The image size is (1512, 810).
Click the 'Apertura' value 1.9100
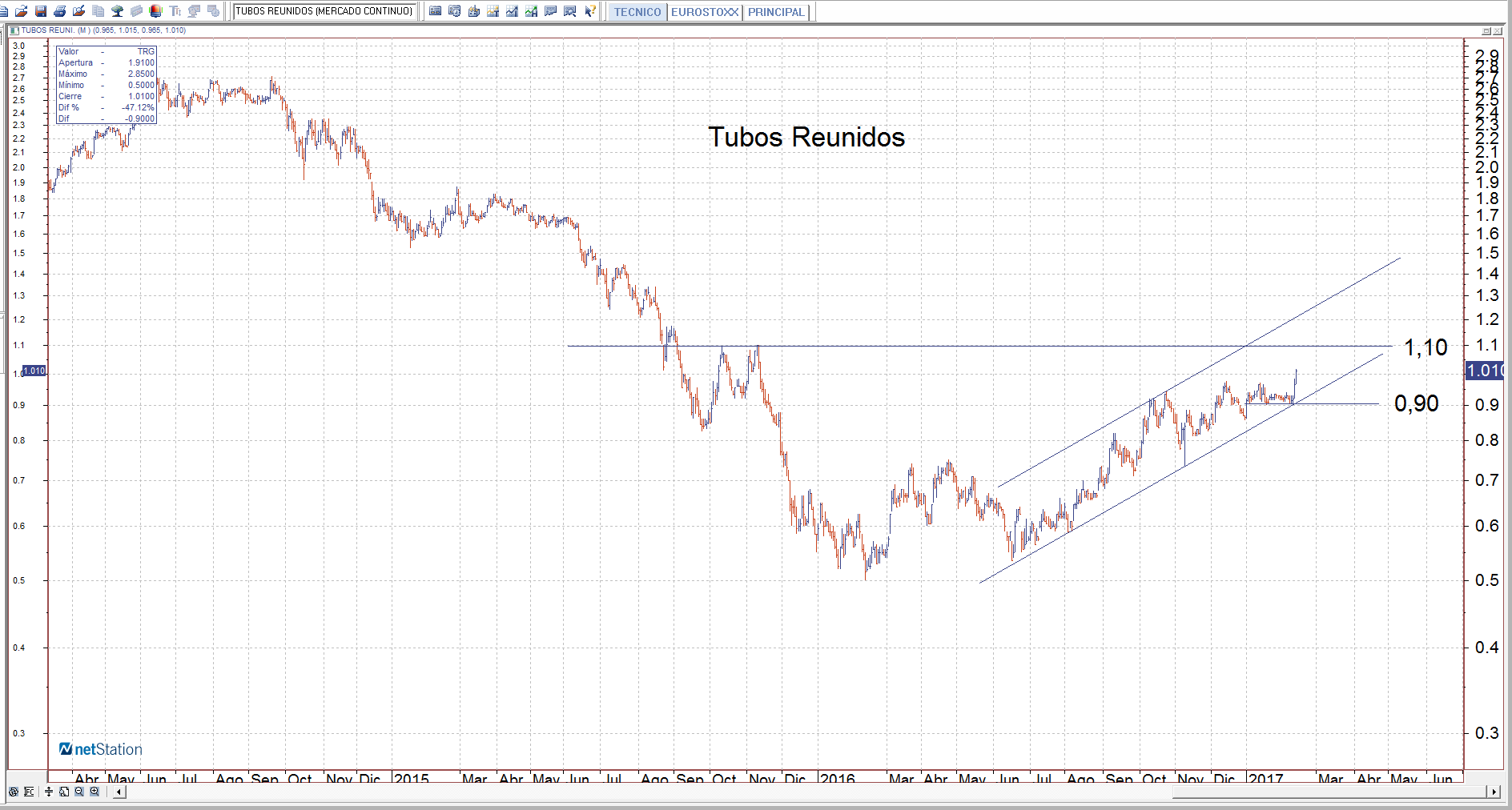(142, 62)
